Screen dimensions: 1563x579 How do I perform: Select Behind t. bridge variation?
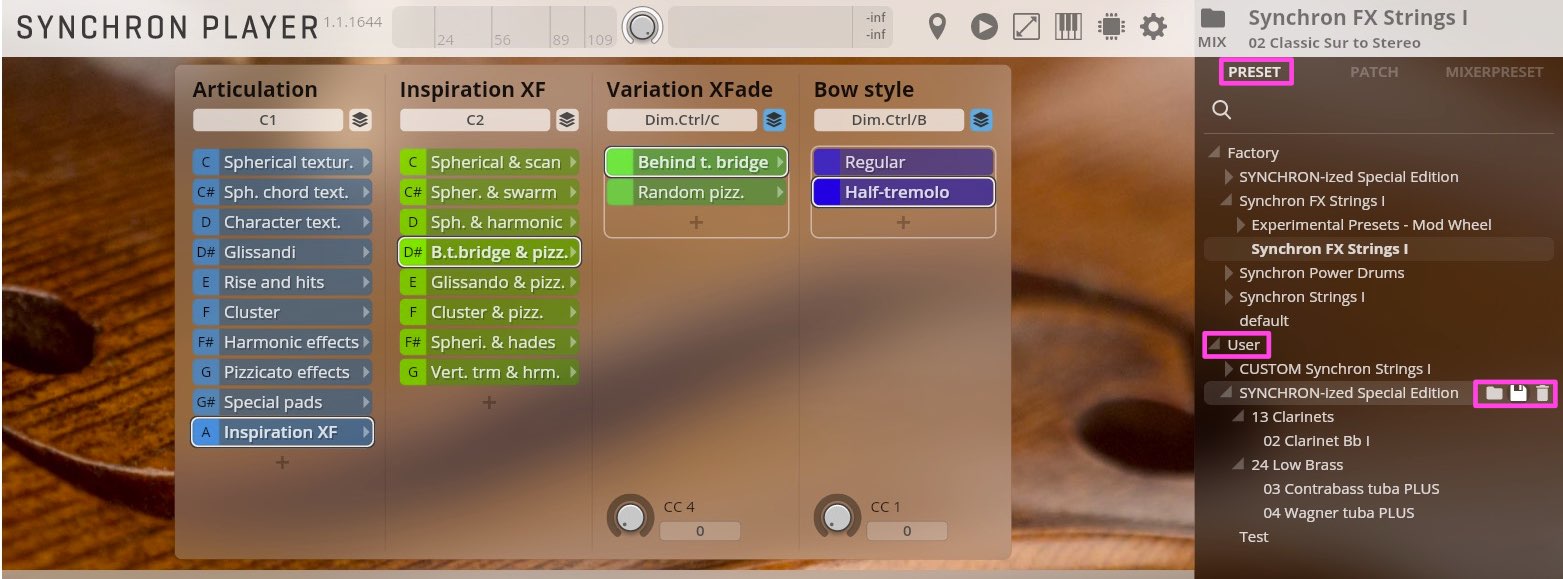(x=696, y=162)
